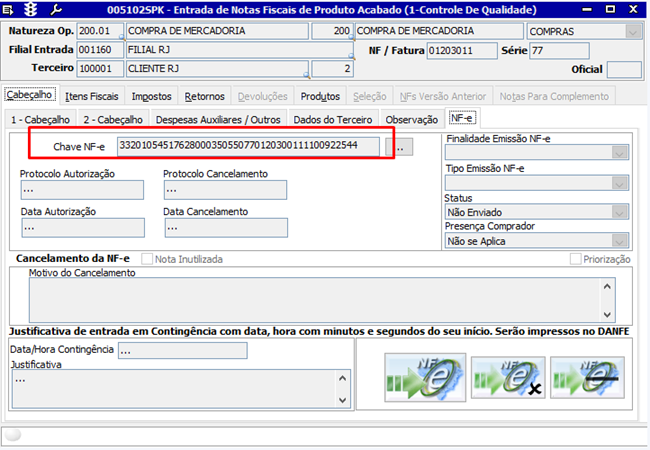The image size is (650, 450).
Task: Switch to the main Cabeçalho tab
Action: (30, 95)
